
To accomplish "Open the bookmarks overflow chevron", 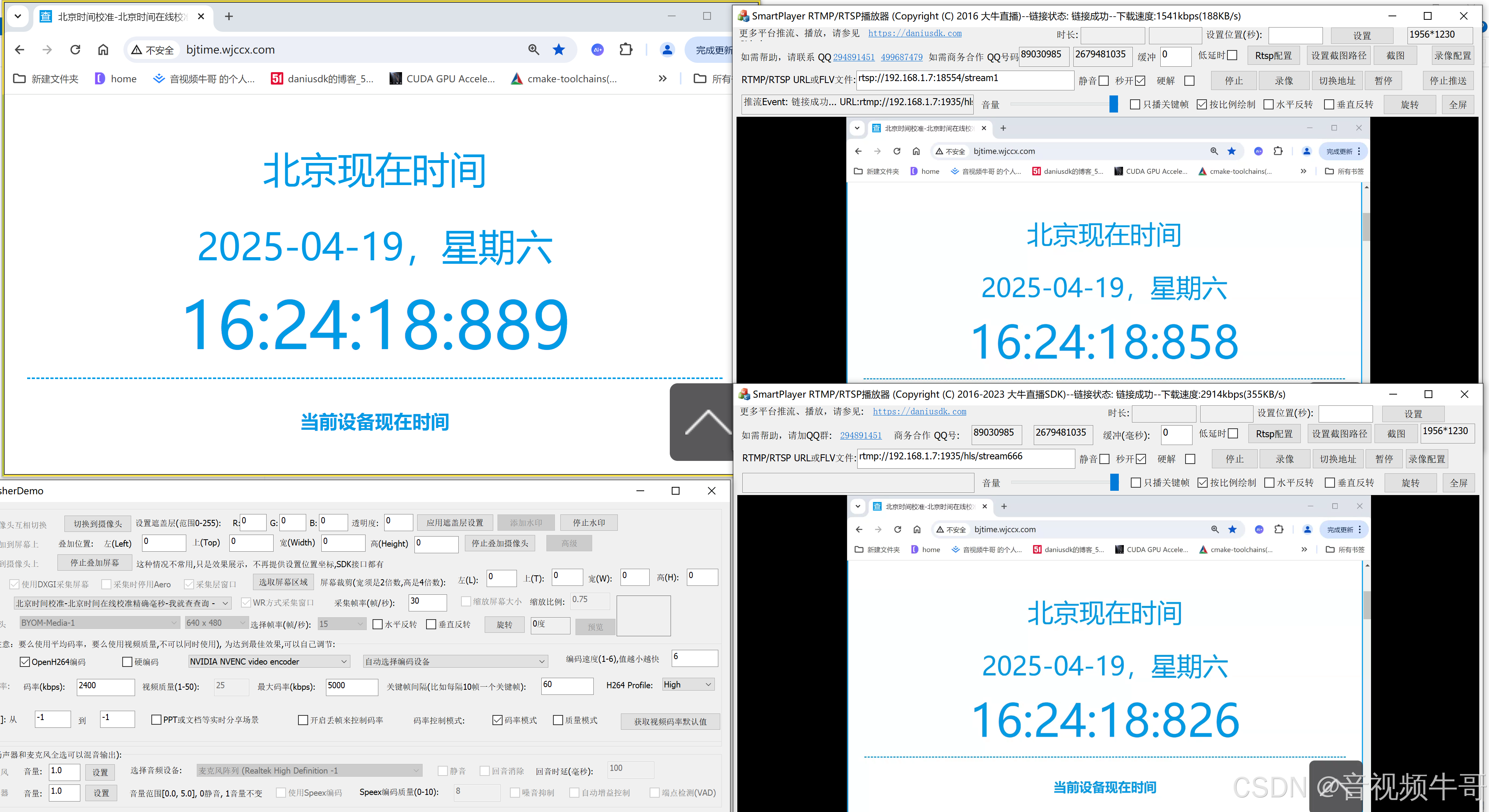I will (x=662, y=79).
